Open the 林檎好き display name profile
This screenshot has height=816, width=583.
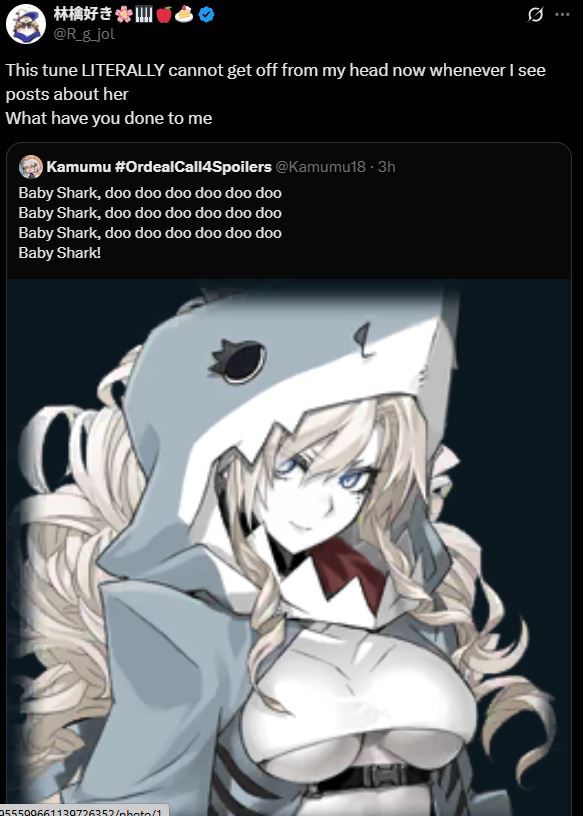pyautogui.click(x=82, y=15)
